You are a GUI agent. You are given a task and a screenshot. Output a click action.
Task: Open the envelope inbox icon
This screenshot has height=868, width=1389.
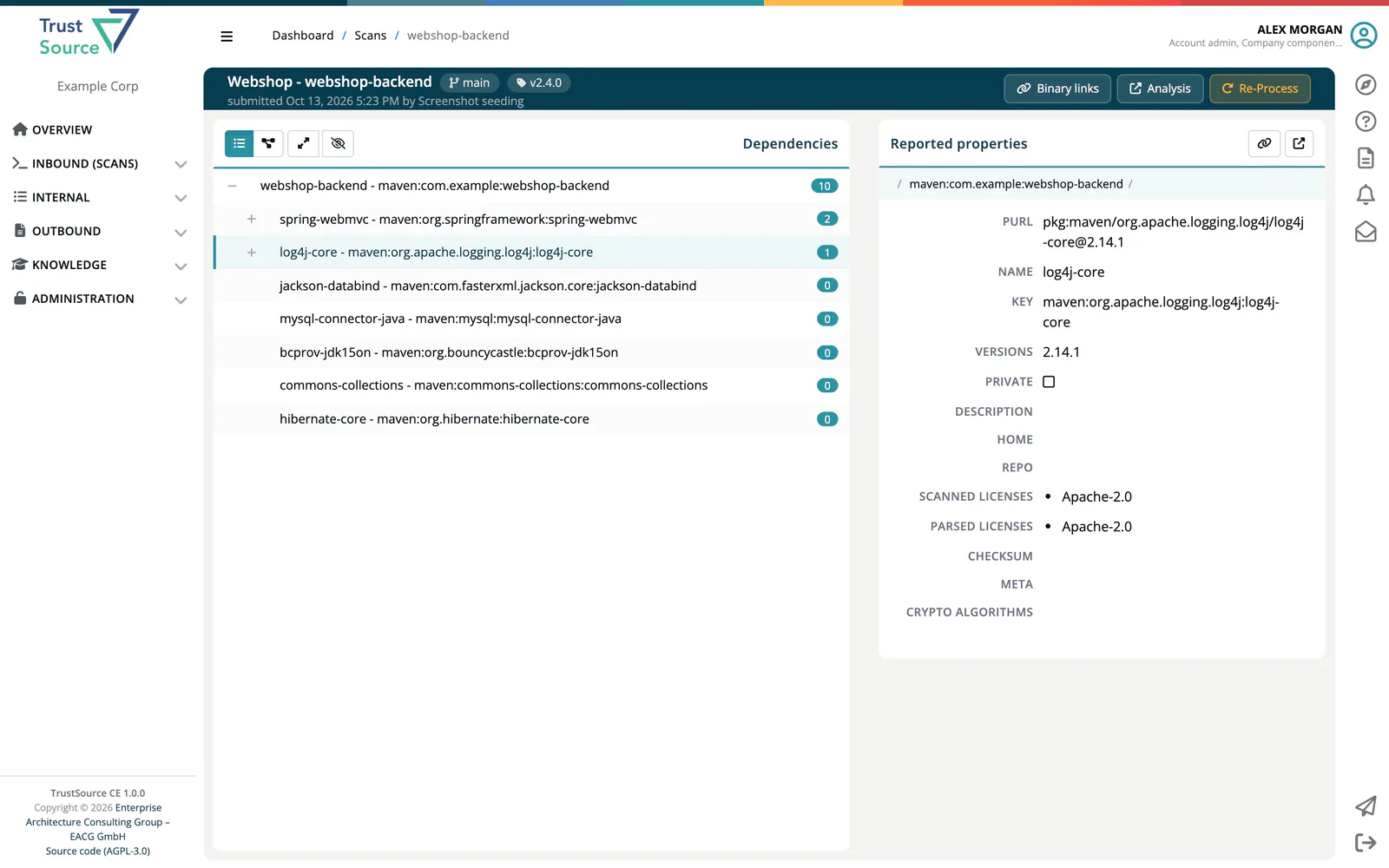pos(1366,232)
